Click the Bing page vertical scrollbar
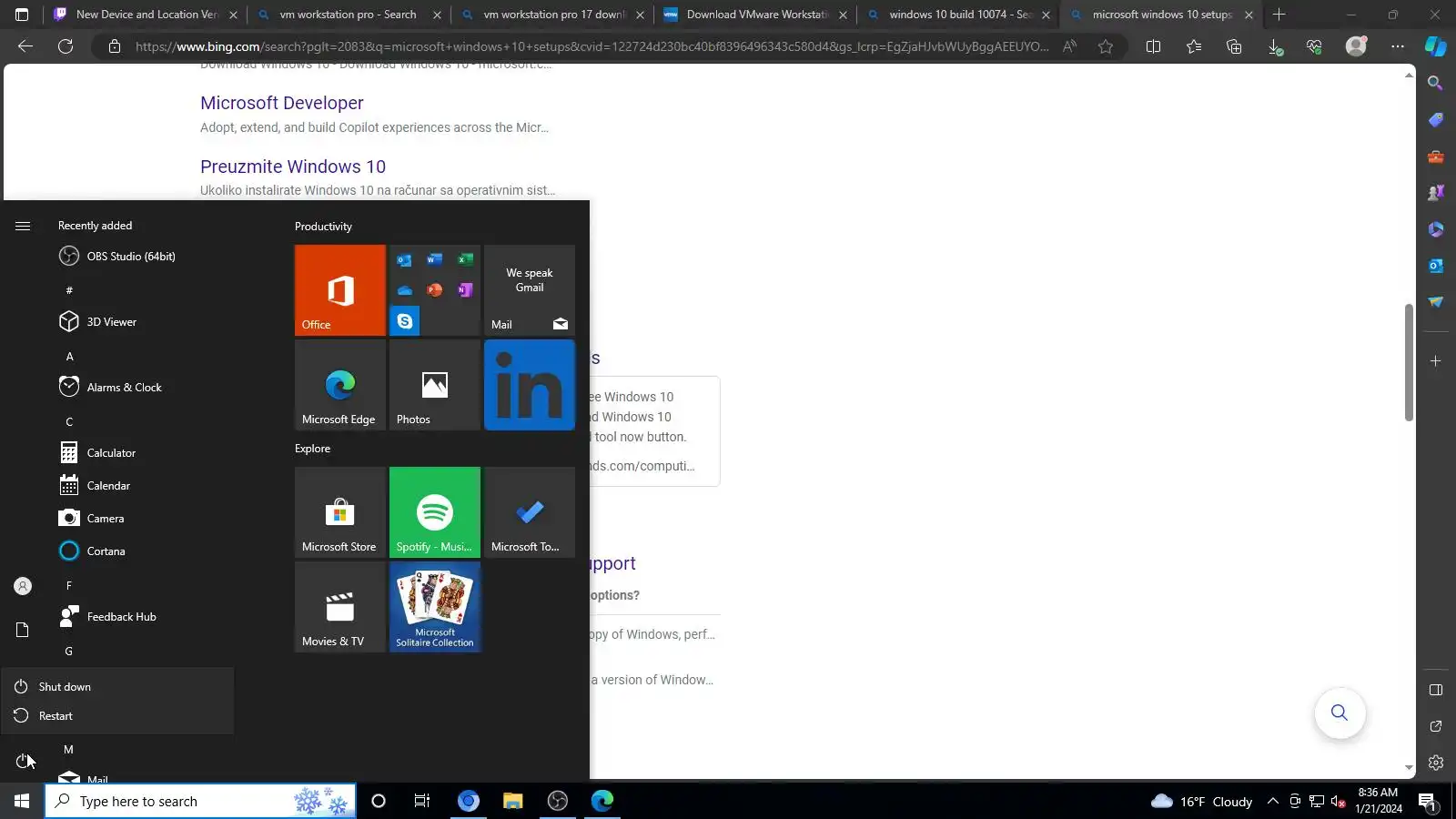 [1409, 362]
